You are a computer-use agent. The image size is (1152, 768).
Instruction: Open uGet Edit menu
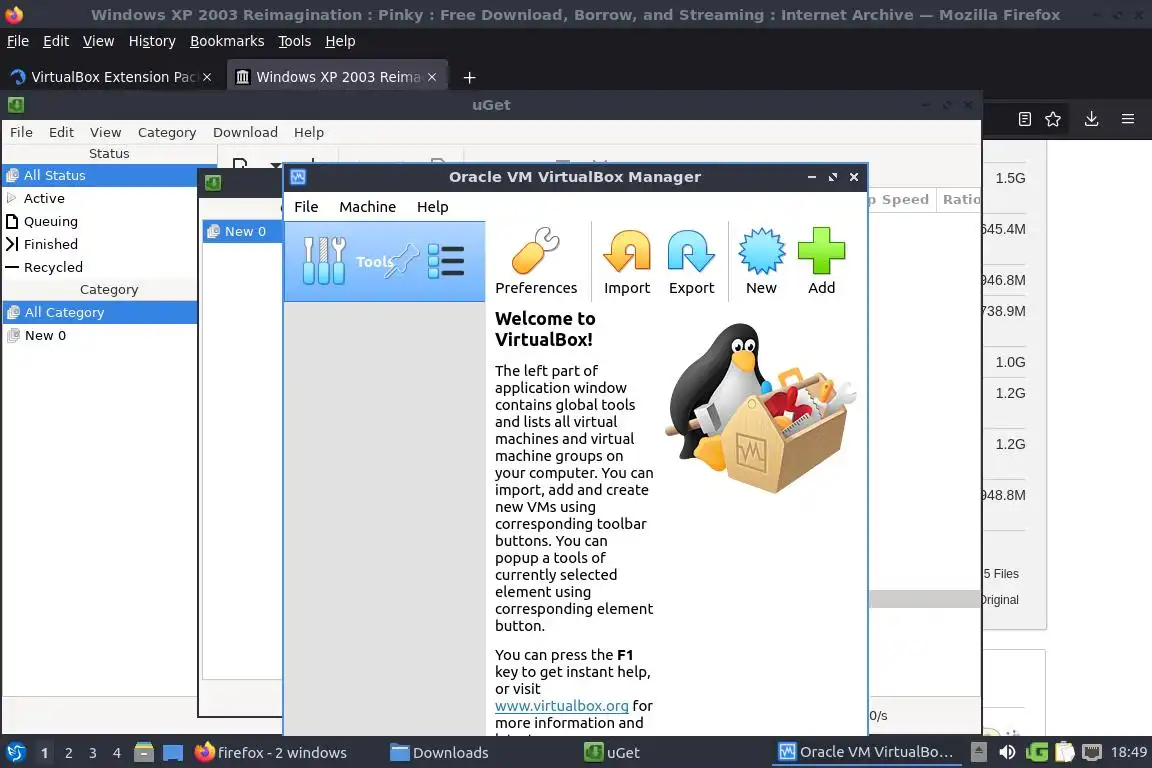pyautogui.click(x=61, y=132)
